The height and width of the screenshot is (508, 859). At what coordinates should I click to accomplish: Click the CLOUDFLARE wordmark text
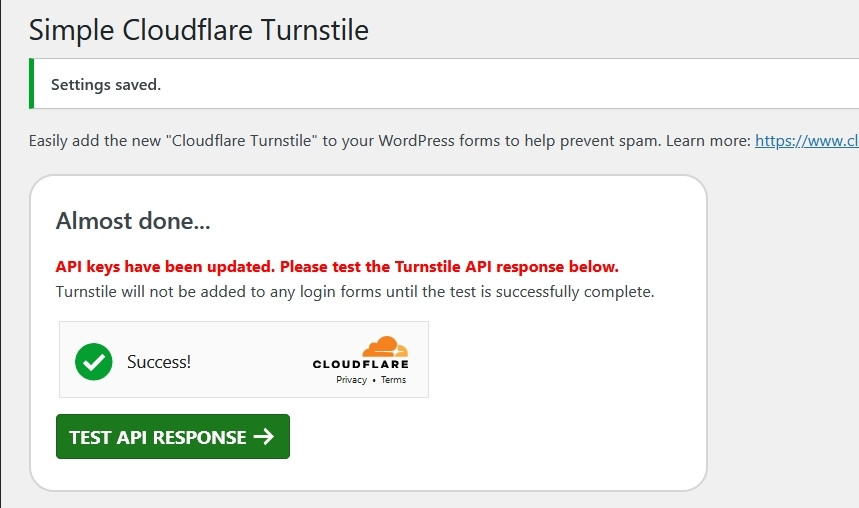tap(360, 364)
